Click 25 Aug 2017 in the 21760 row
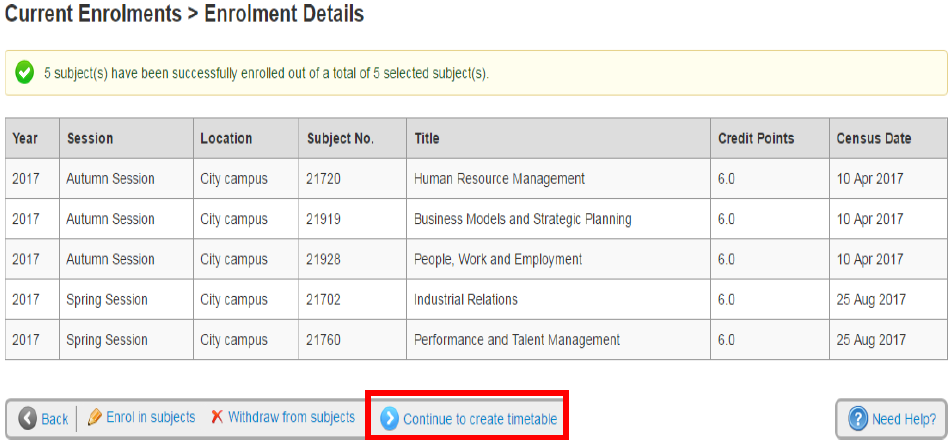Viewport: 952px width, 443px height. coord(871,340)
